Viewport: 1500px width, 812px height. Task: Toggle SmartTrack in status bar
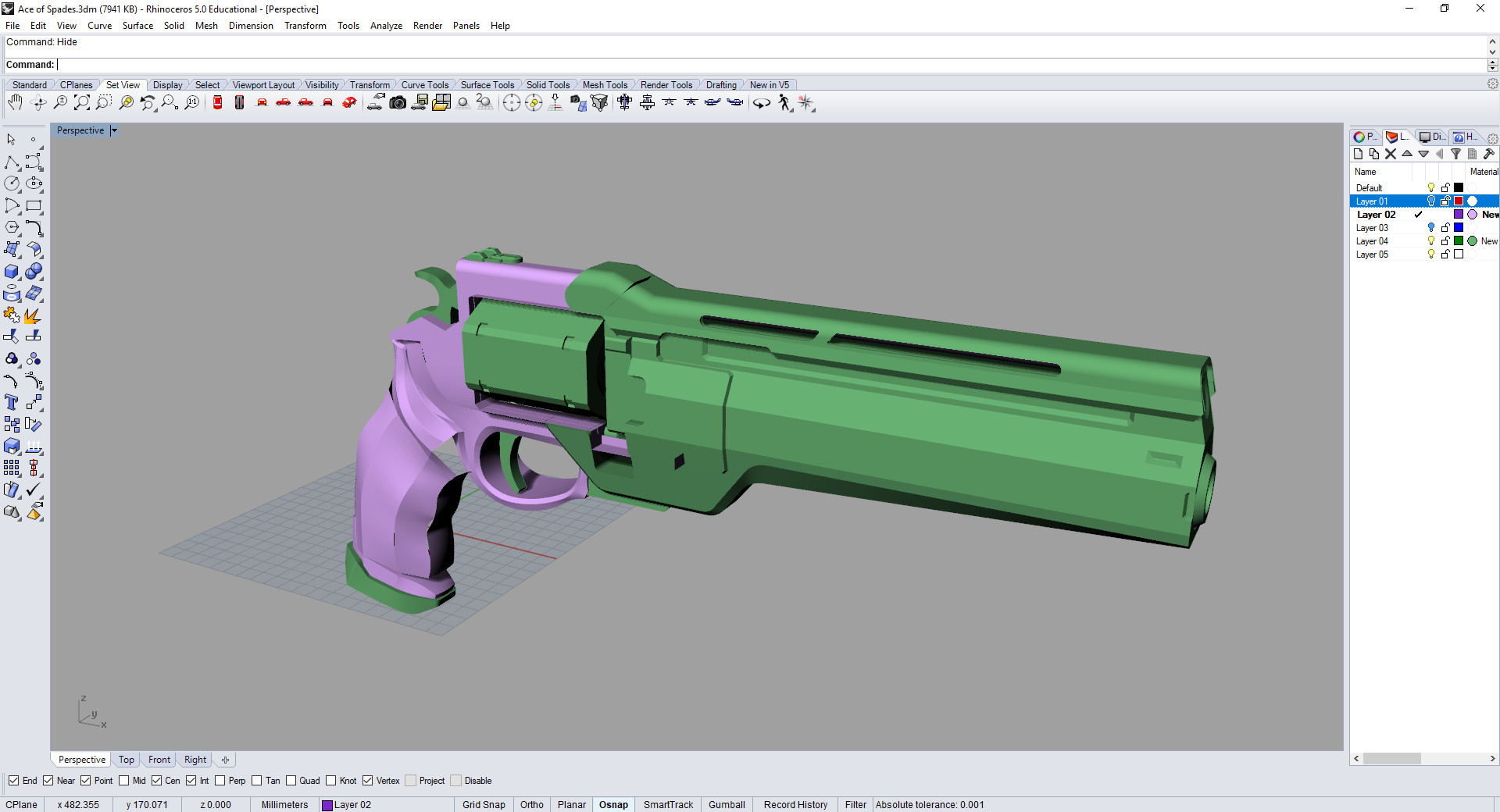pyautogui.click(x=668, y=805)
